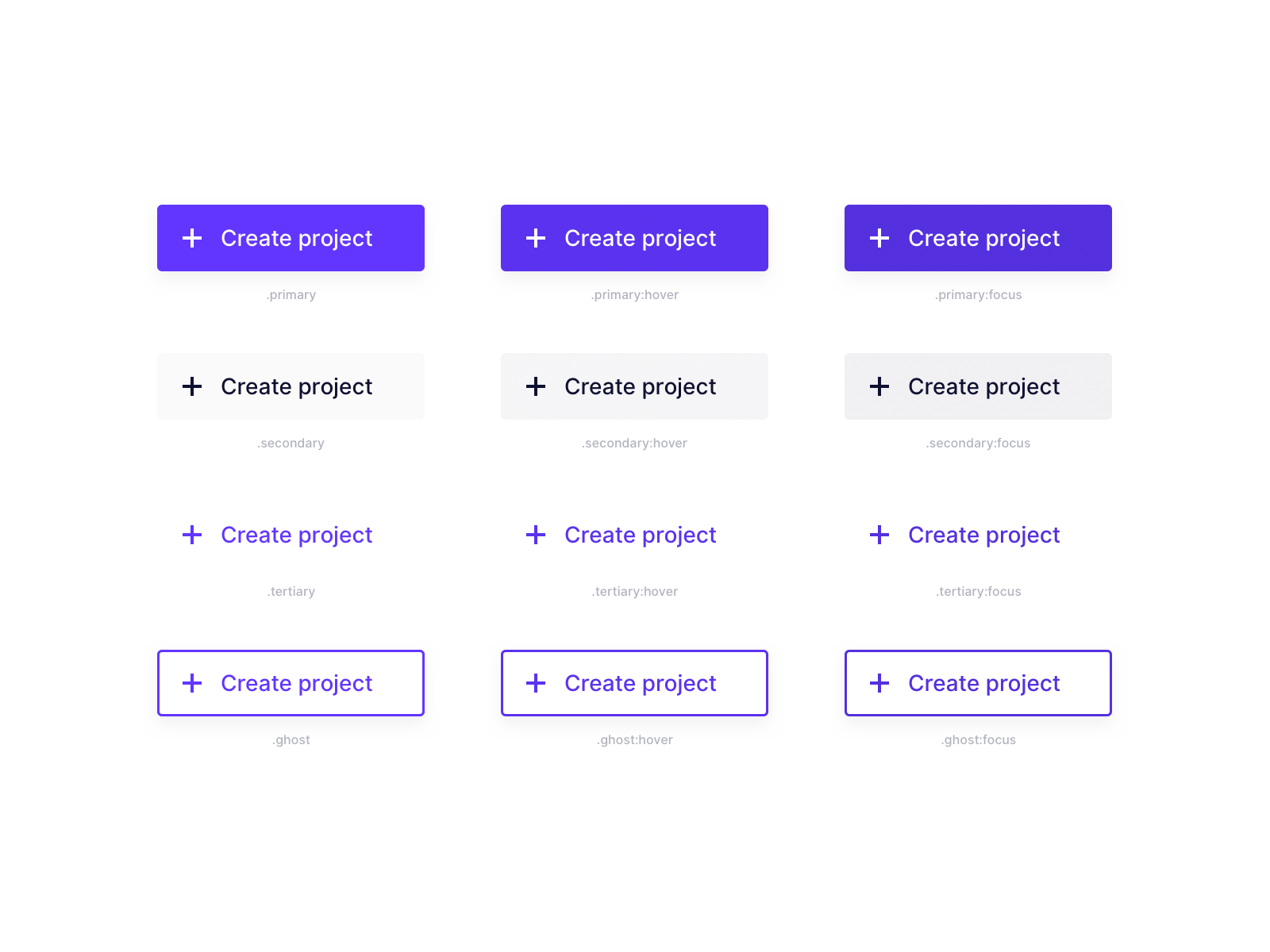
Task: Click the plus icon in the .secondary:focus button
Action: point(879,386)
